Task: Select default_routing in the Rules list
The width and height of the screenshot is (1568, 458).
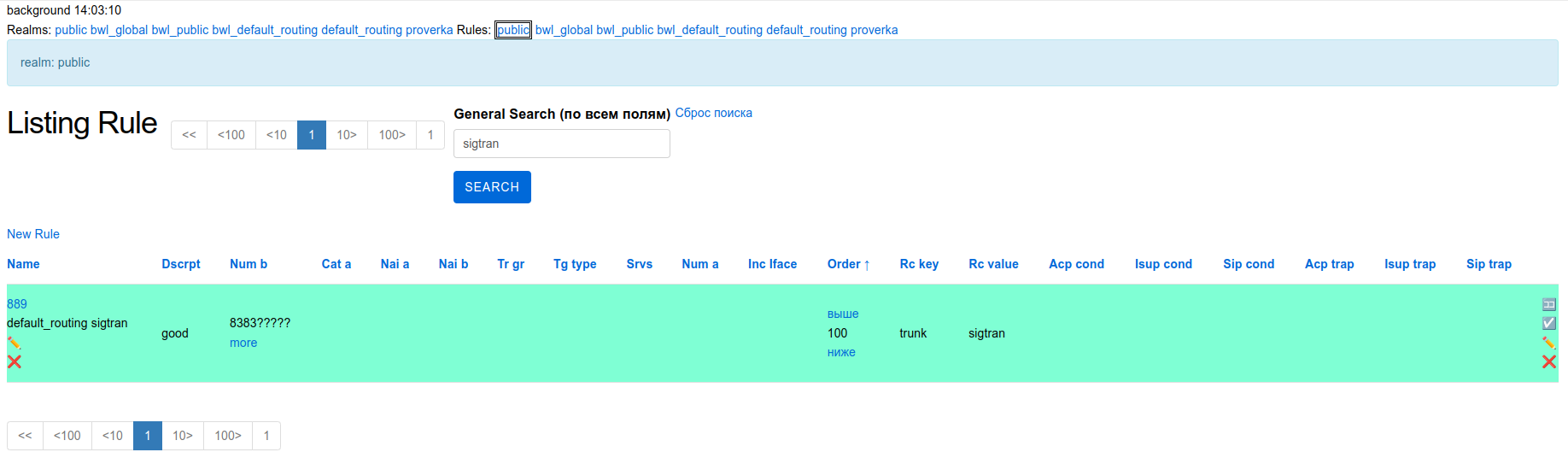Action: (x=807, y=30)
